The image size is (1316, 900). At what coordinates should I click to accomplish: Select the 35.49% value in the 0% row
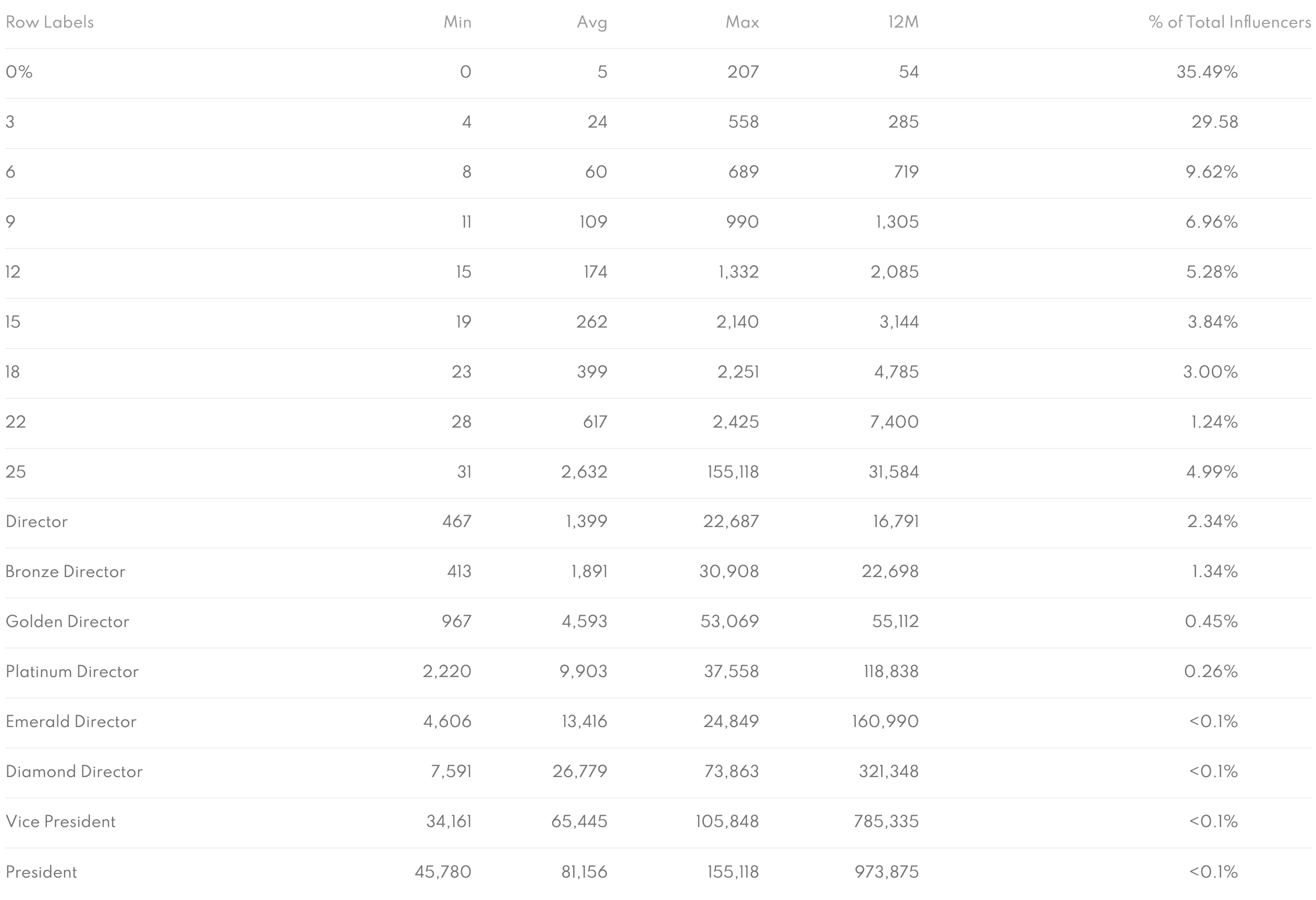point(1207,72)
